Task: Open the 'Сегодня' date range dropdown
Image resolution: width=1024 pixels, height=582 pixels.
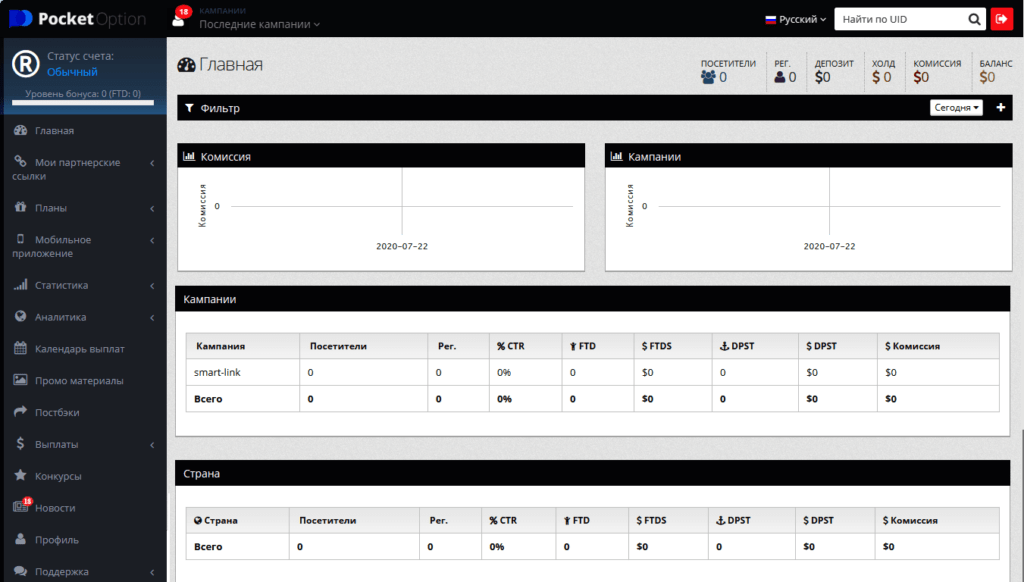Action: 956,108
